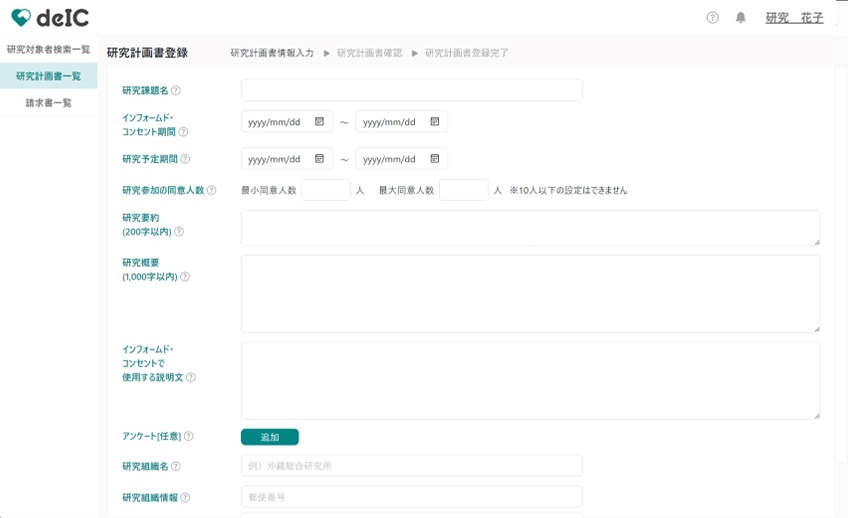This screenshot has width=848, height=518.
Task: Click 研究予定期間 end date field
Action: 401,158
